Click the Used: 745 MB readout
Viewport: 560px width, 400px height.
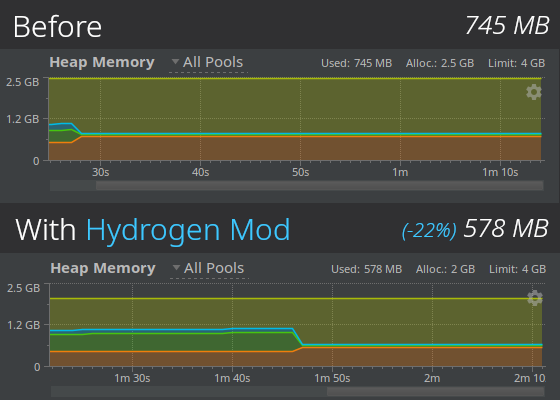coord(356,63)
